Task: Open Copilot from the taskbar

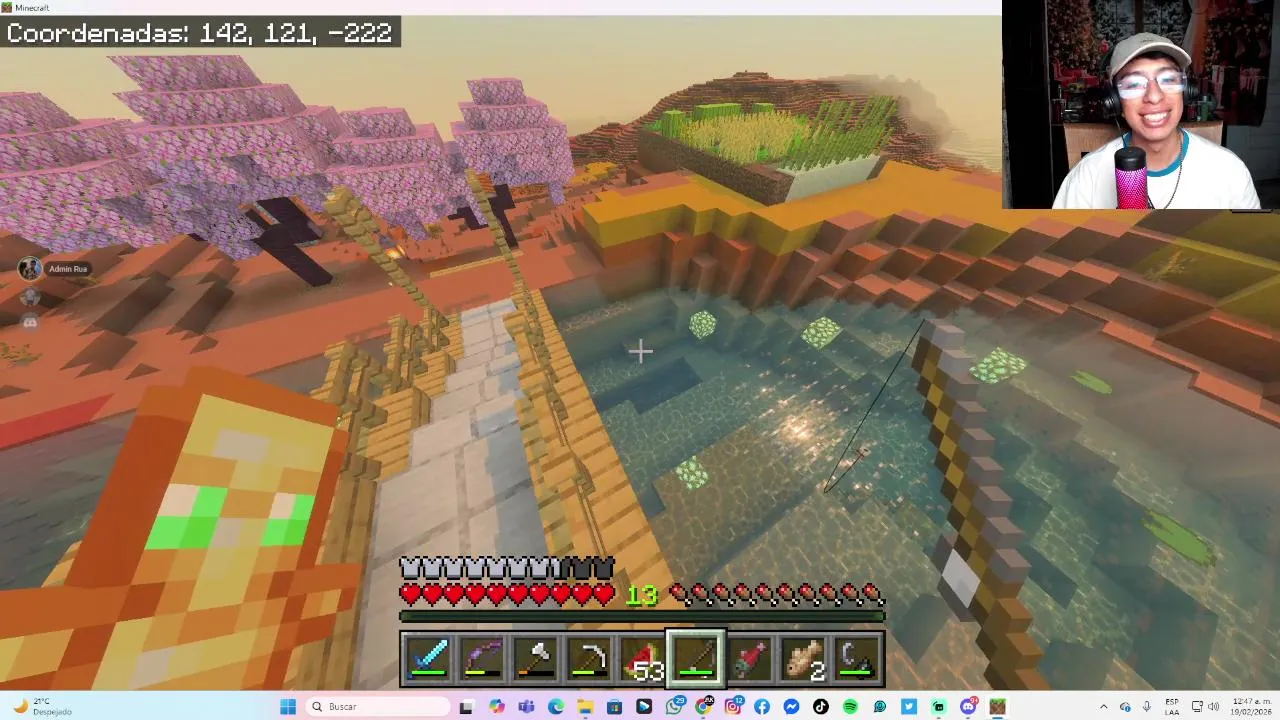Action: click(496, 706)
